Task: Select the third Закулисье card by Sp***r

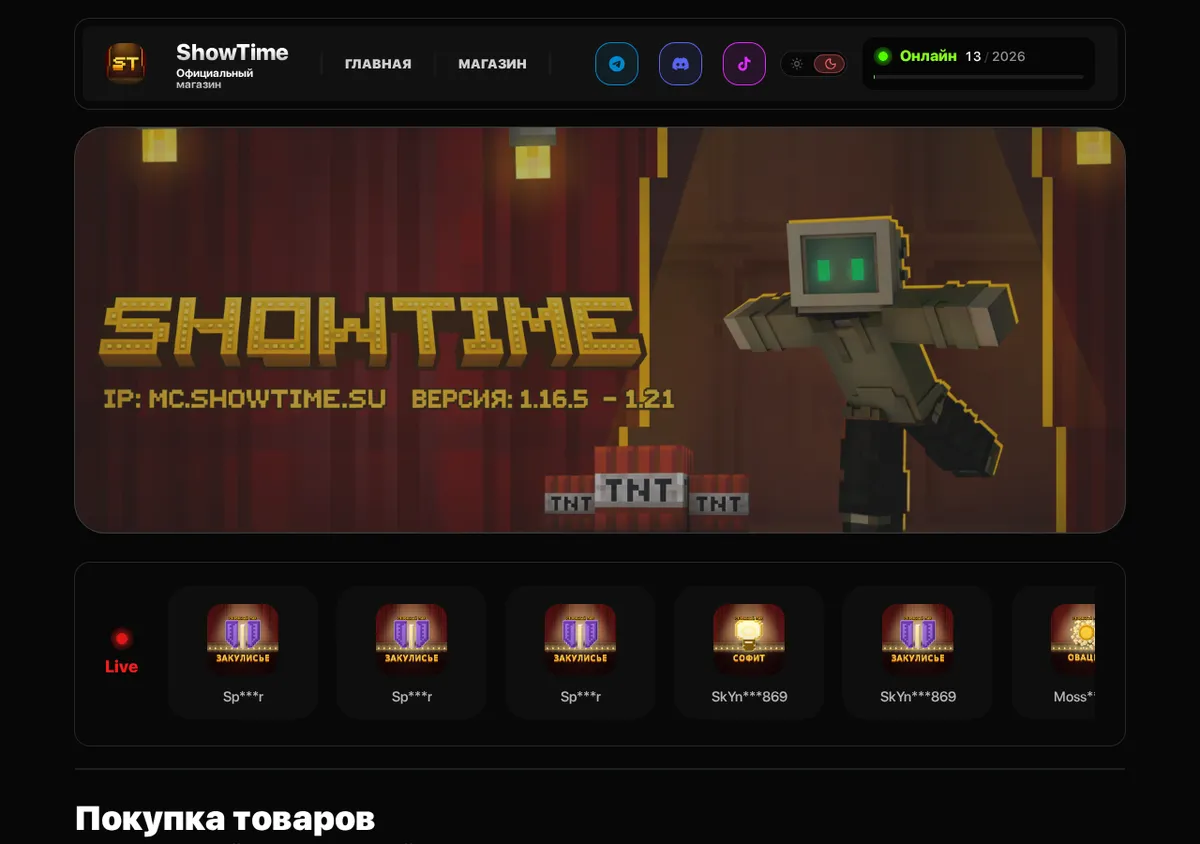Action: 580,652
